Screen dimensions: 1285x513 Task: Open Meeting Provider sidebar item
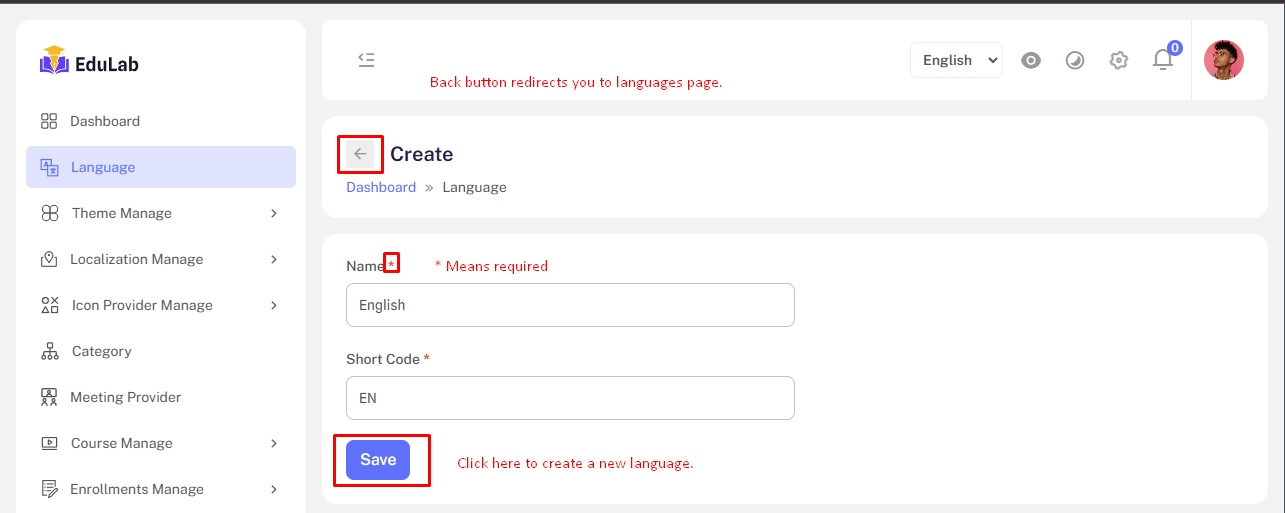[125, 397]
